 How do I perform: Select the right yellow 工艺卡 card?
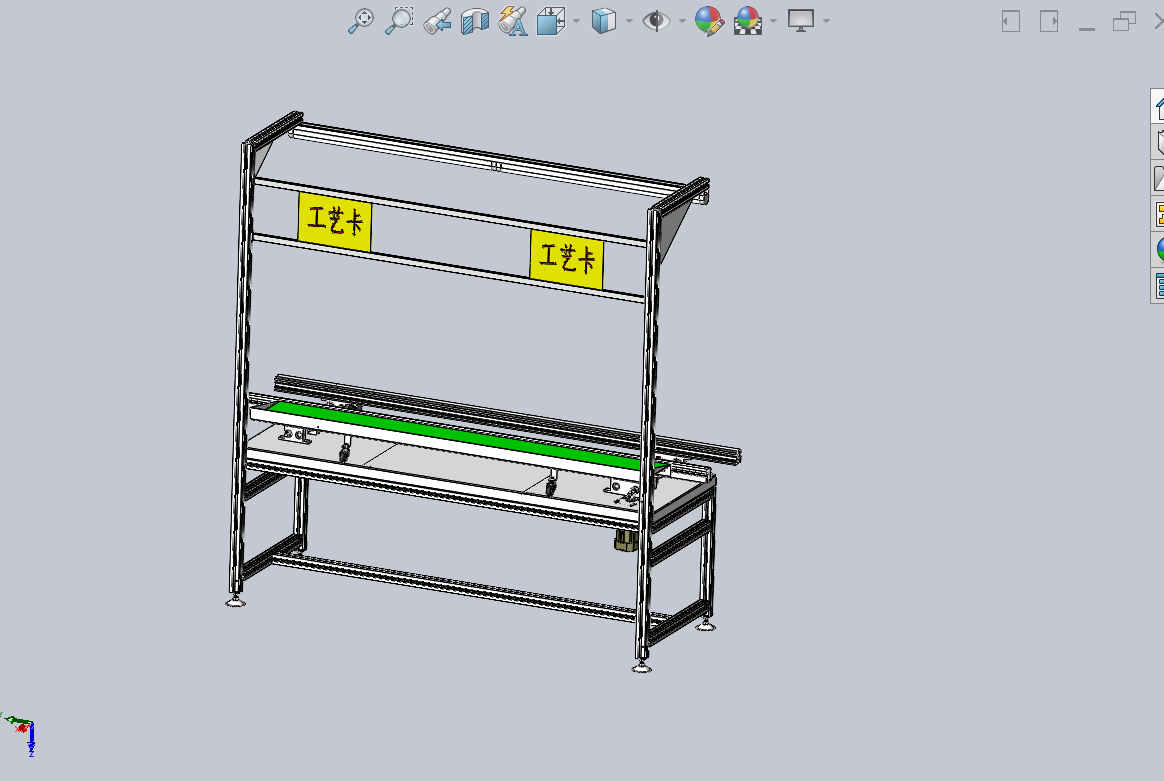(x=566, y=259)
